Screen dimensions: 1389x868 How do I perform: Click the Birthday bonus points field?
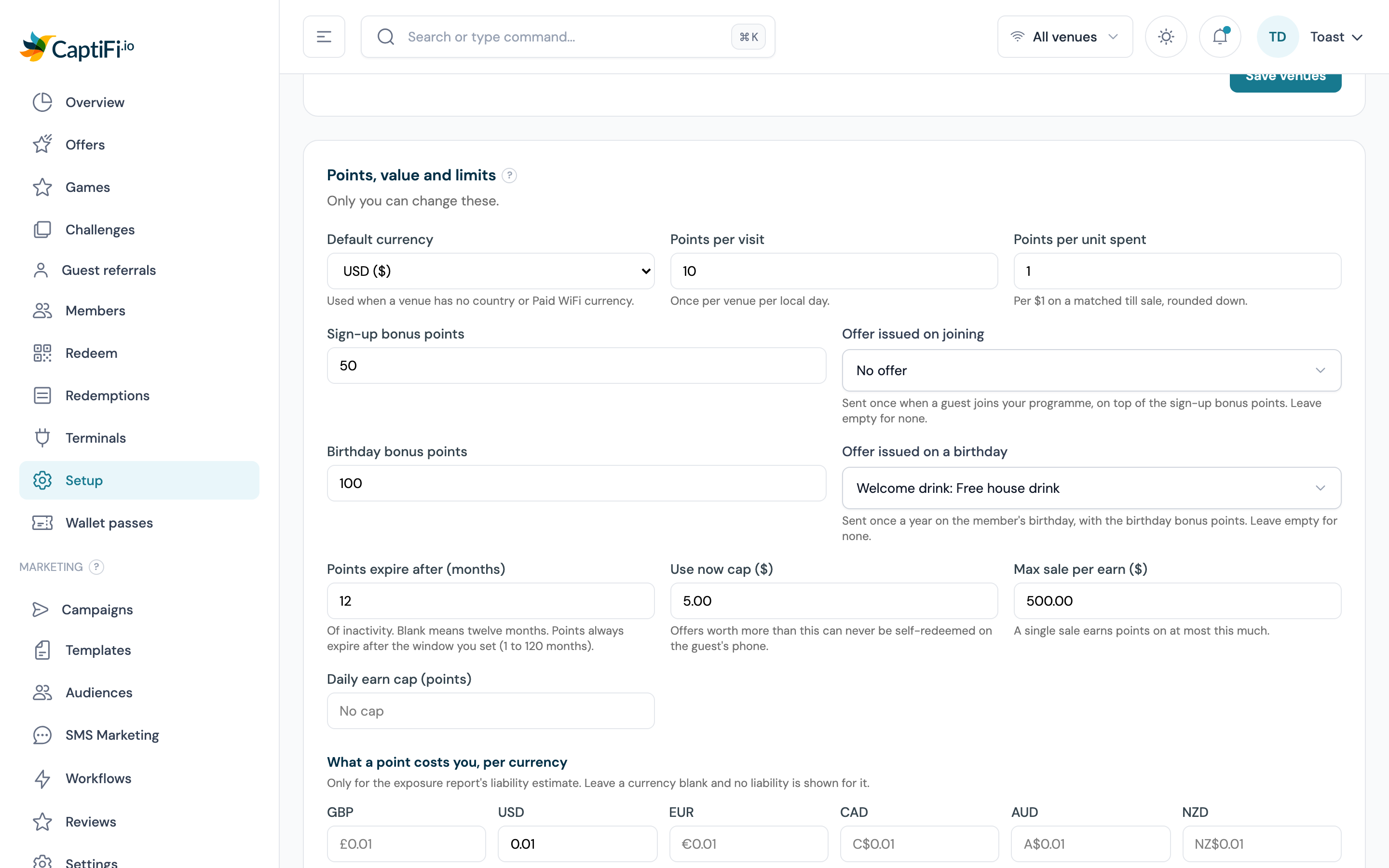(x=576, y=483)
